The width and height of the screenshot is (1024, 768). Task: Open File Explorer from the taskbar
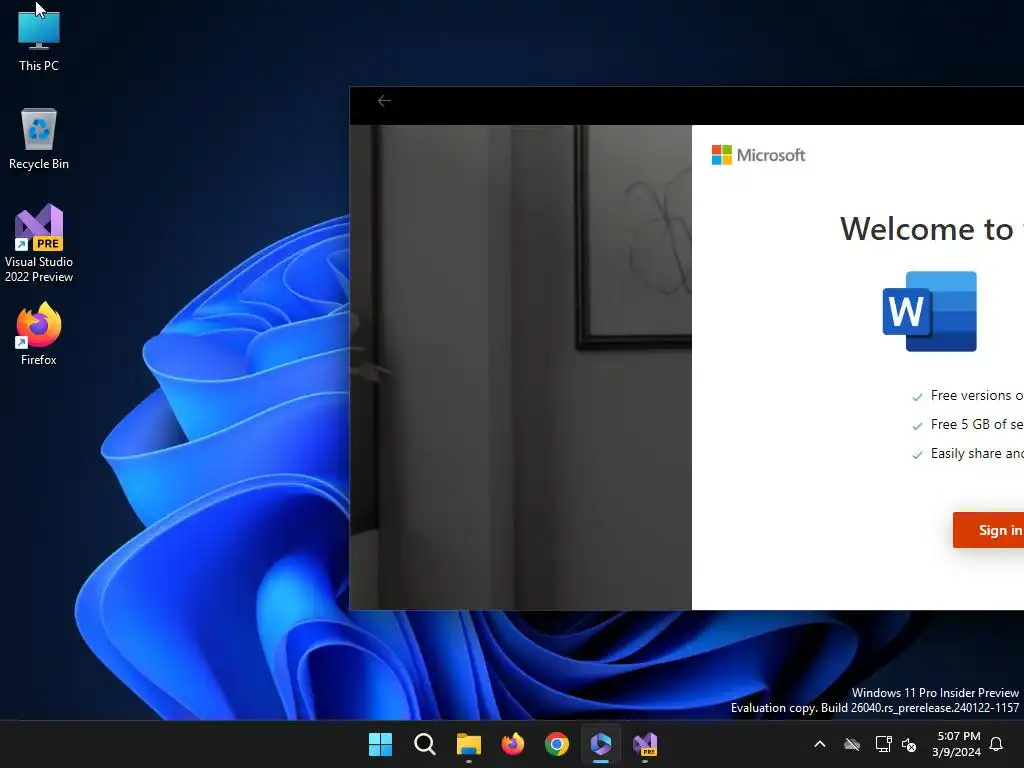tap(469, 744)
